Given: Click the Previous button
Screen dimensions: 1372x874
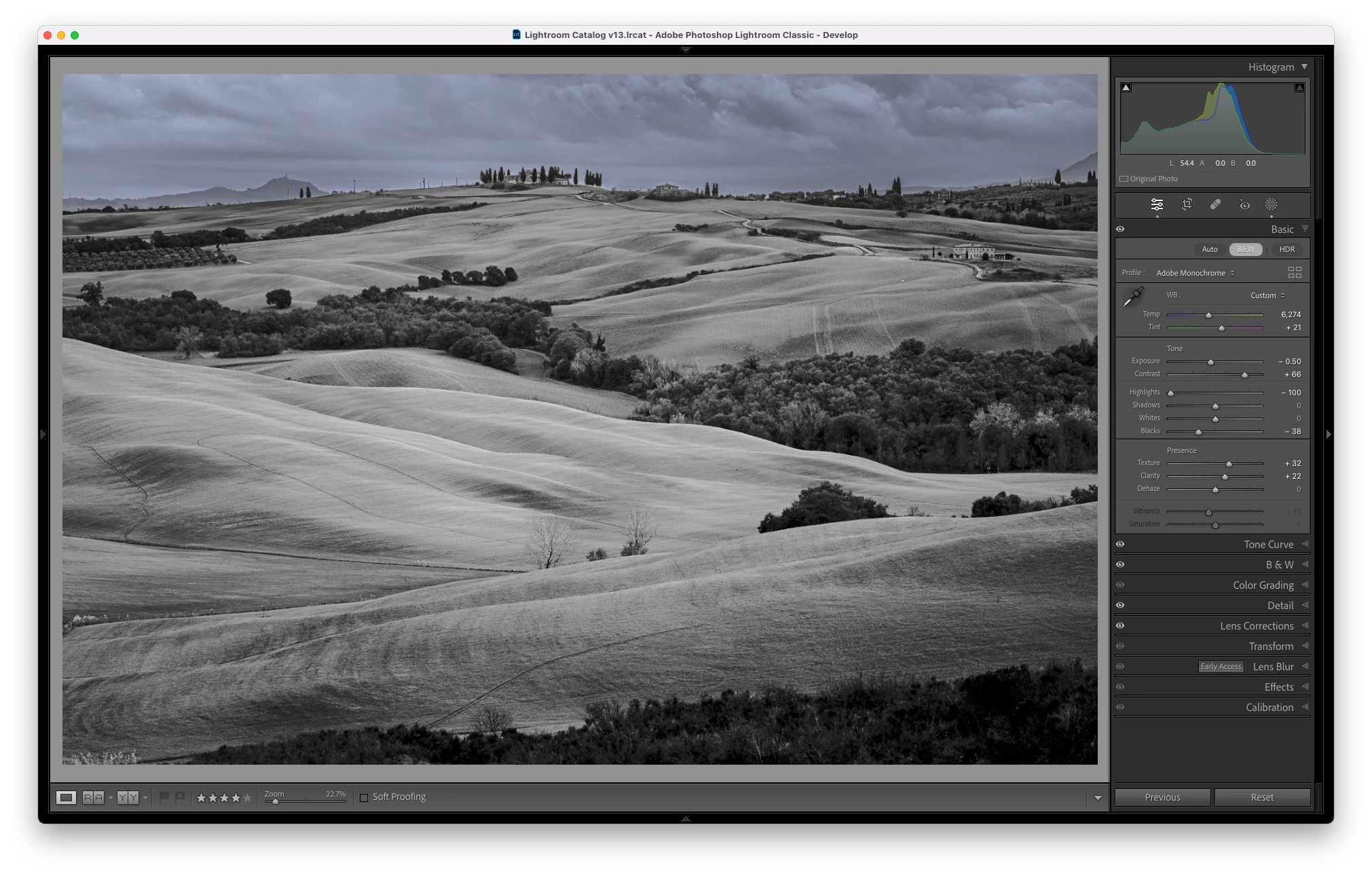Looking at the screenshot, I should (1162, 797).
